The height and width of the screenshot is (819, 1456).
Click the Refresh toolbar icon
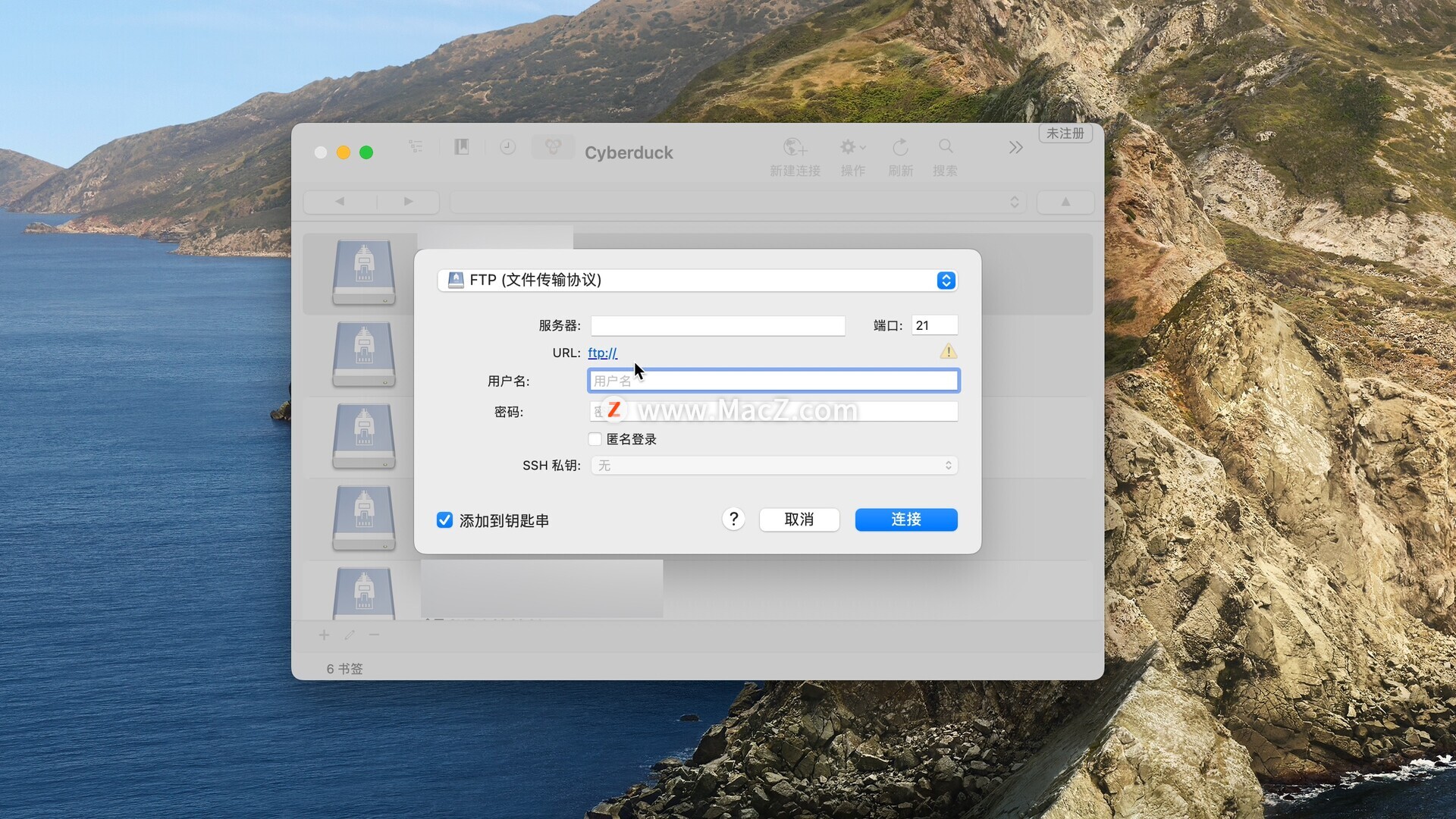tap(900, 147)
